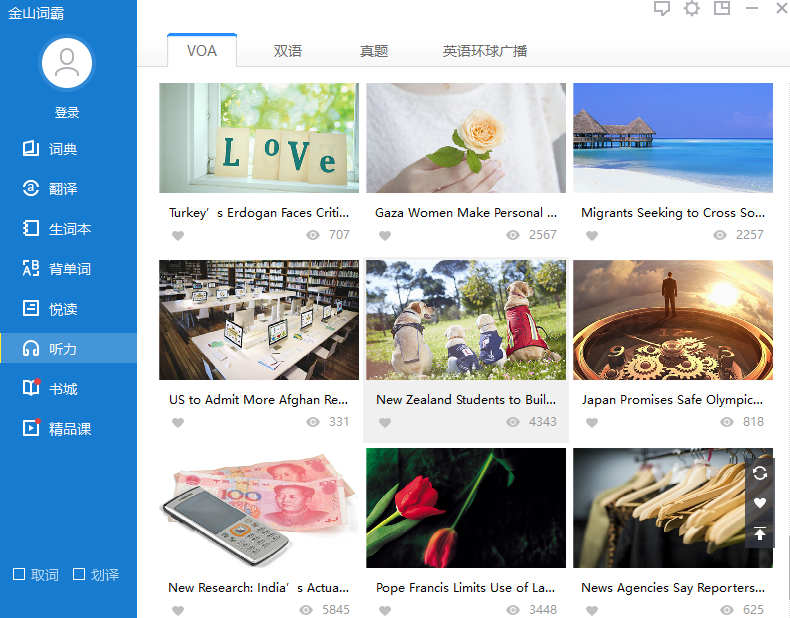
Task: Open the 书城 bookstore section
Action: (x=62, y=389)
